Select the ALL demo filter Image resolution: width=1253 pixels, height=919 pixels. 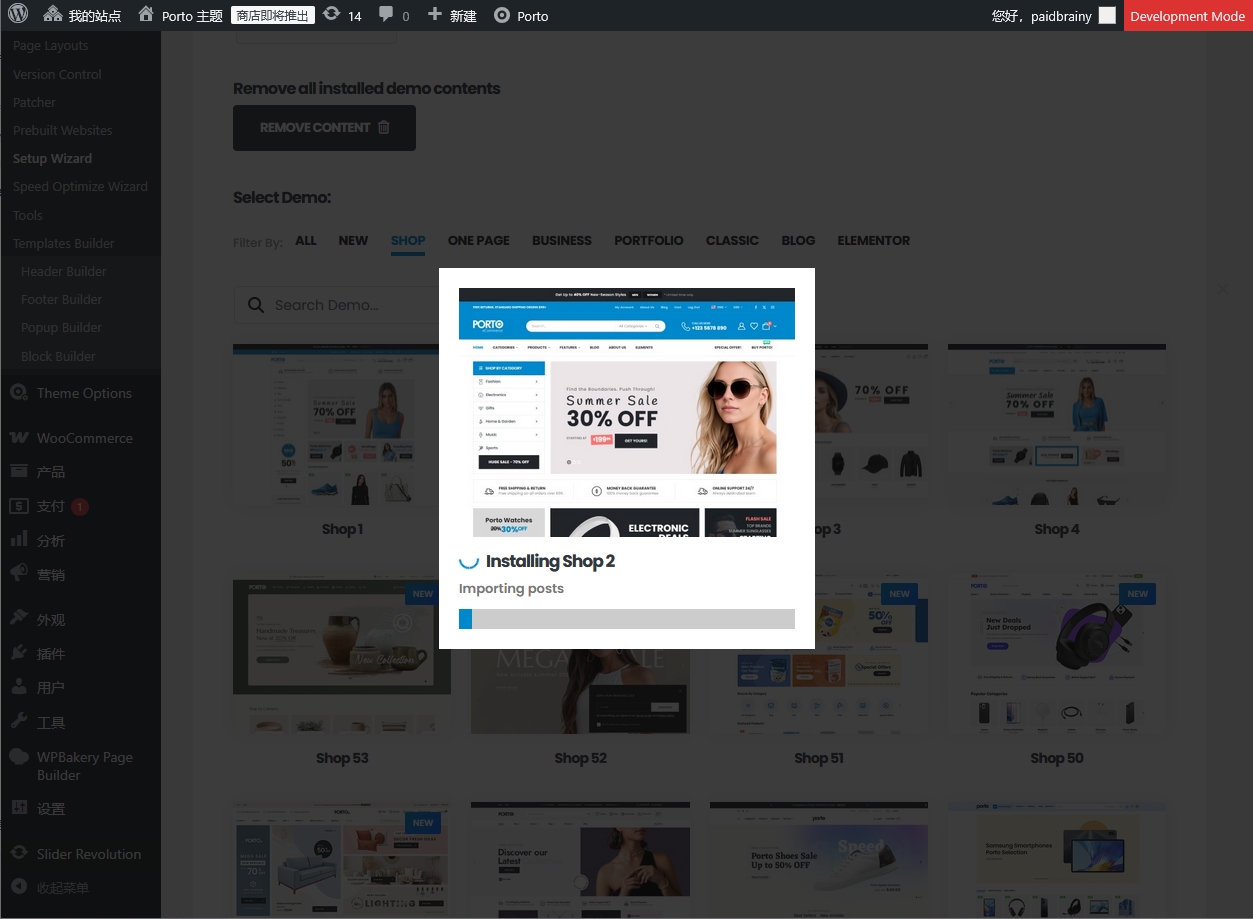pyautogui.click(x=306, y=241)
